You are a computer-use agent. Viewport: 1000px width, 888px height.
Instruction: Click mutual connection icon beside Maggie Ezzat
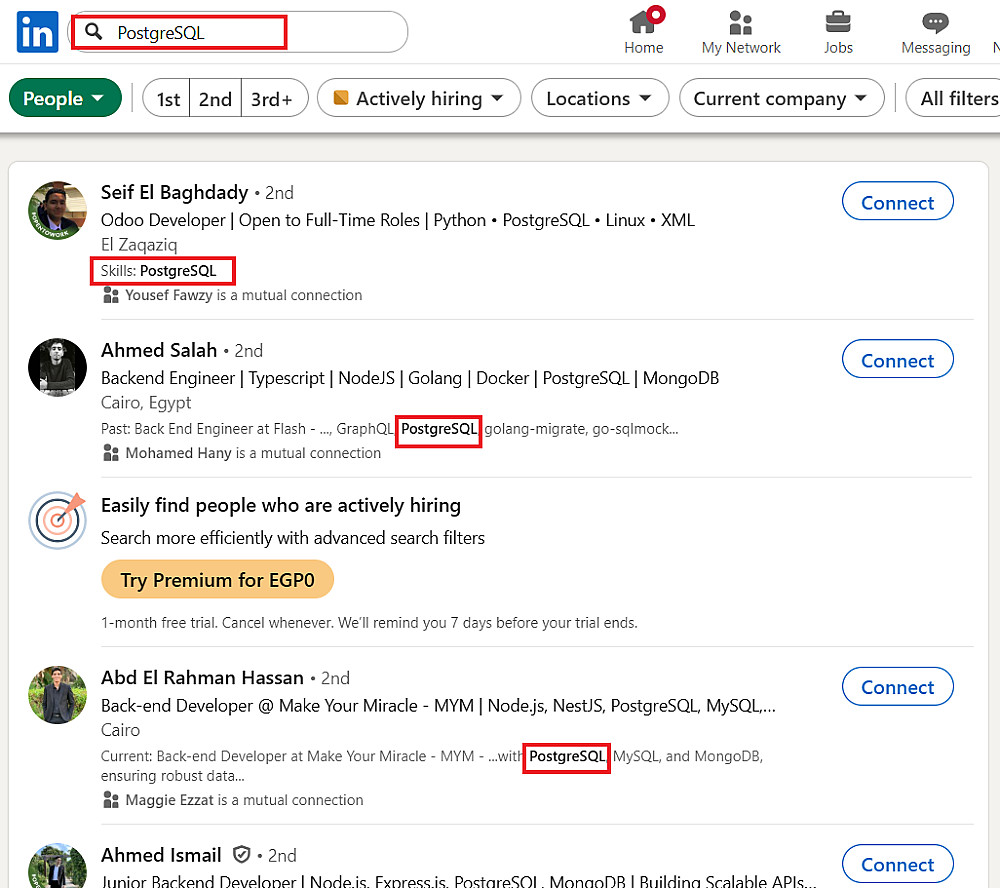(x=111, y=800)
